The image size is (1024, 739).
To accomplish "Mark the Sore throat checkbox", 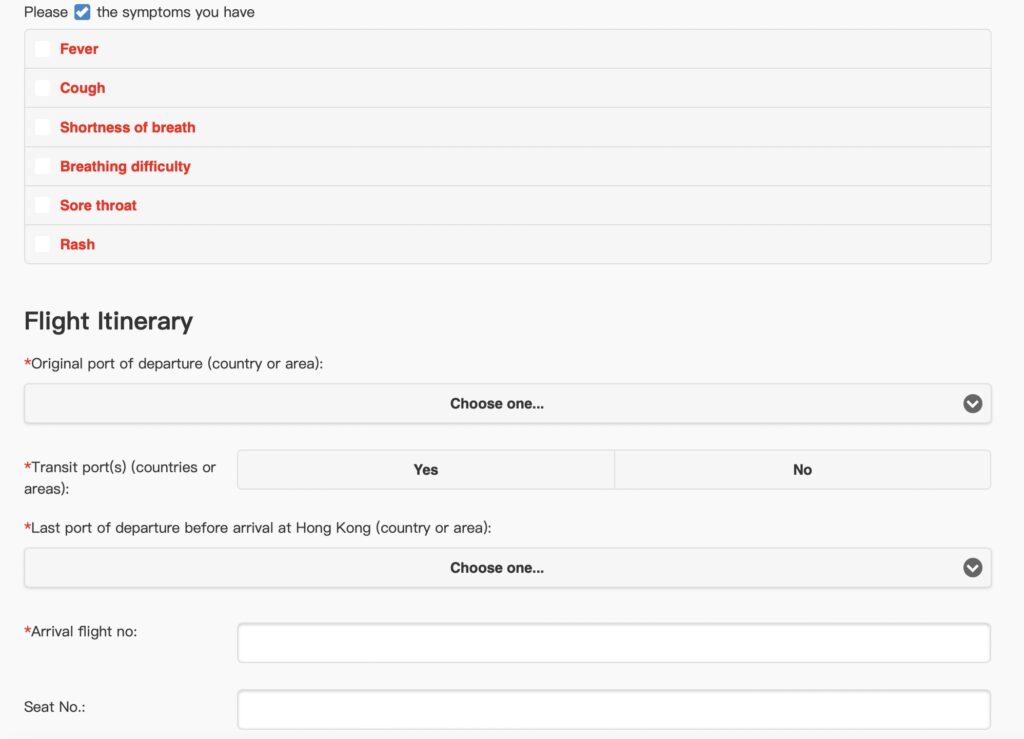I will click(42, 205).
